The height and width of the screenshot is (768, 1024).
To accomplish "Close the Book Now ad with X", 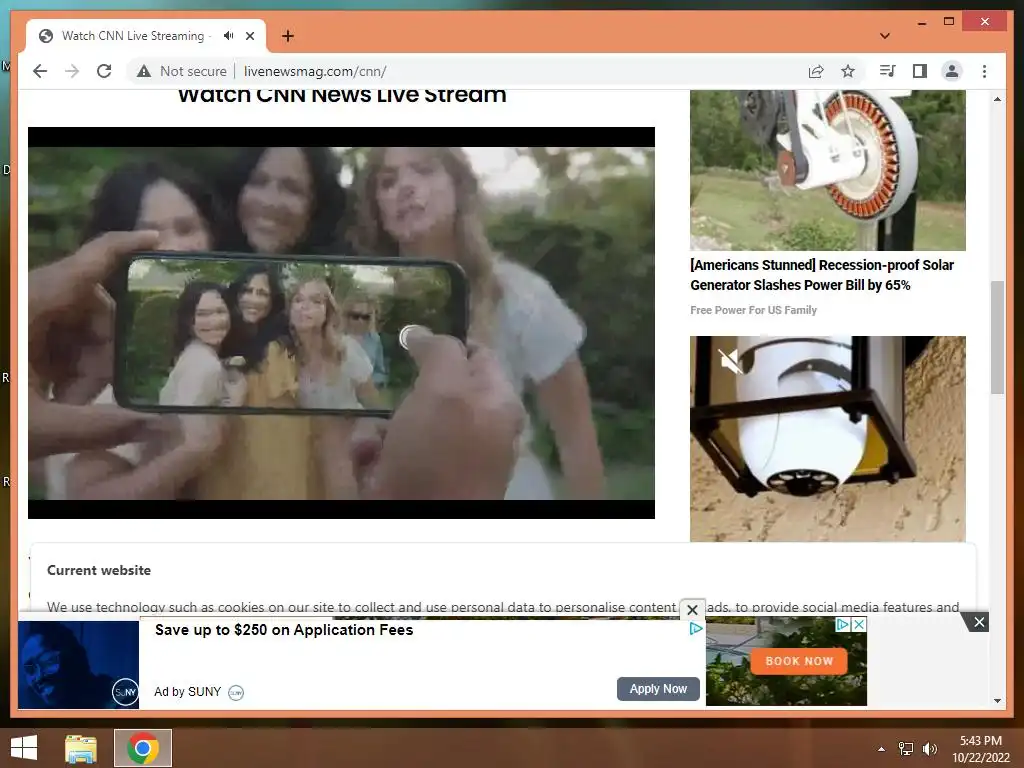I will point(859,624).
